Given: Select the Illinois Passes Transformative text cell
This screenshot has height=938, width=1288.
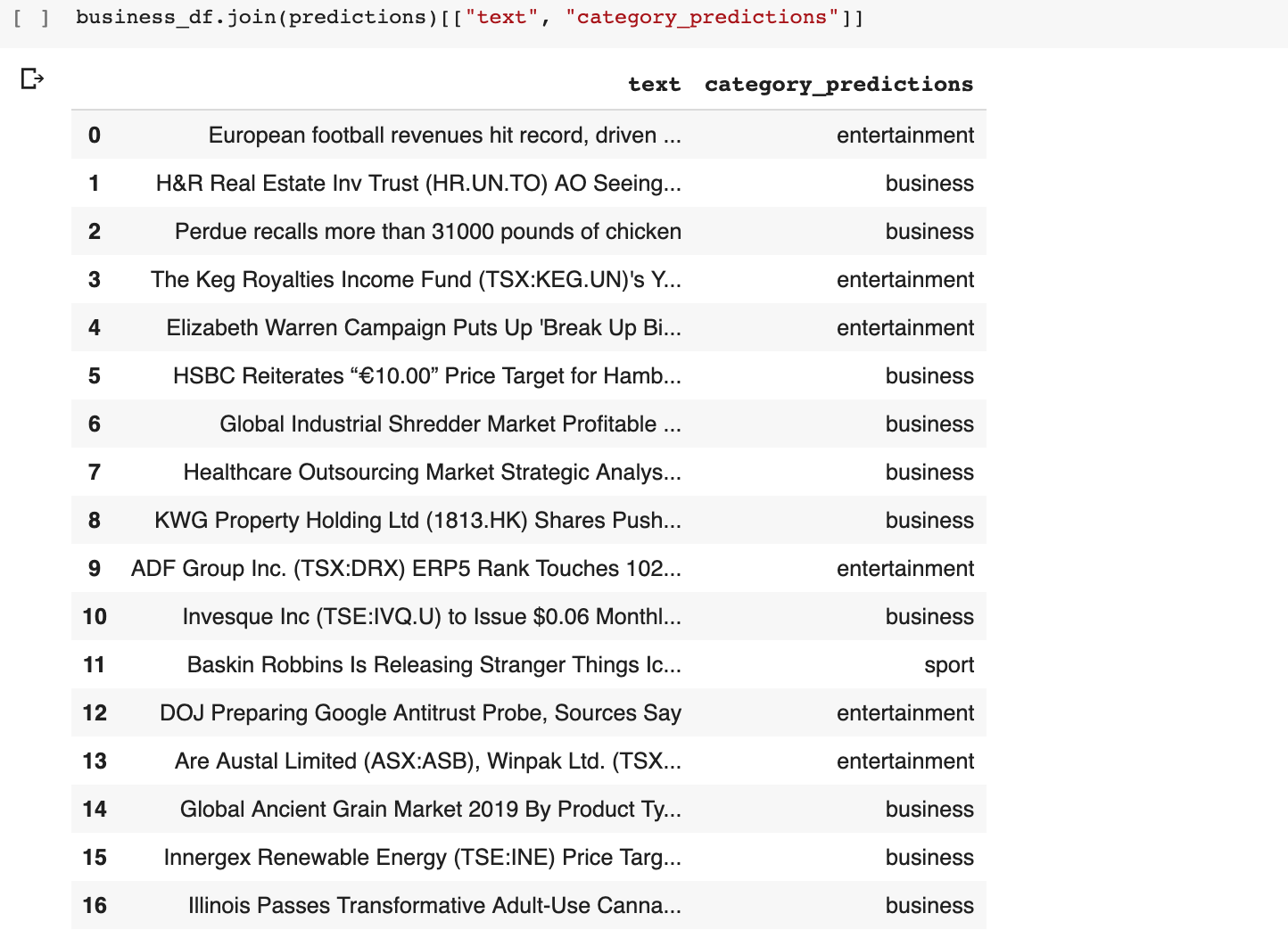Looking at the screenshot, I should point(434,906).
